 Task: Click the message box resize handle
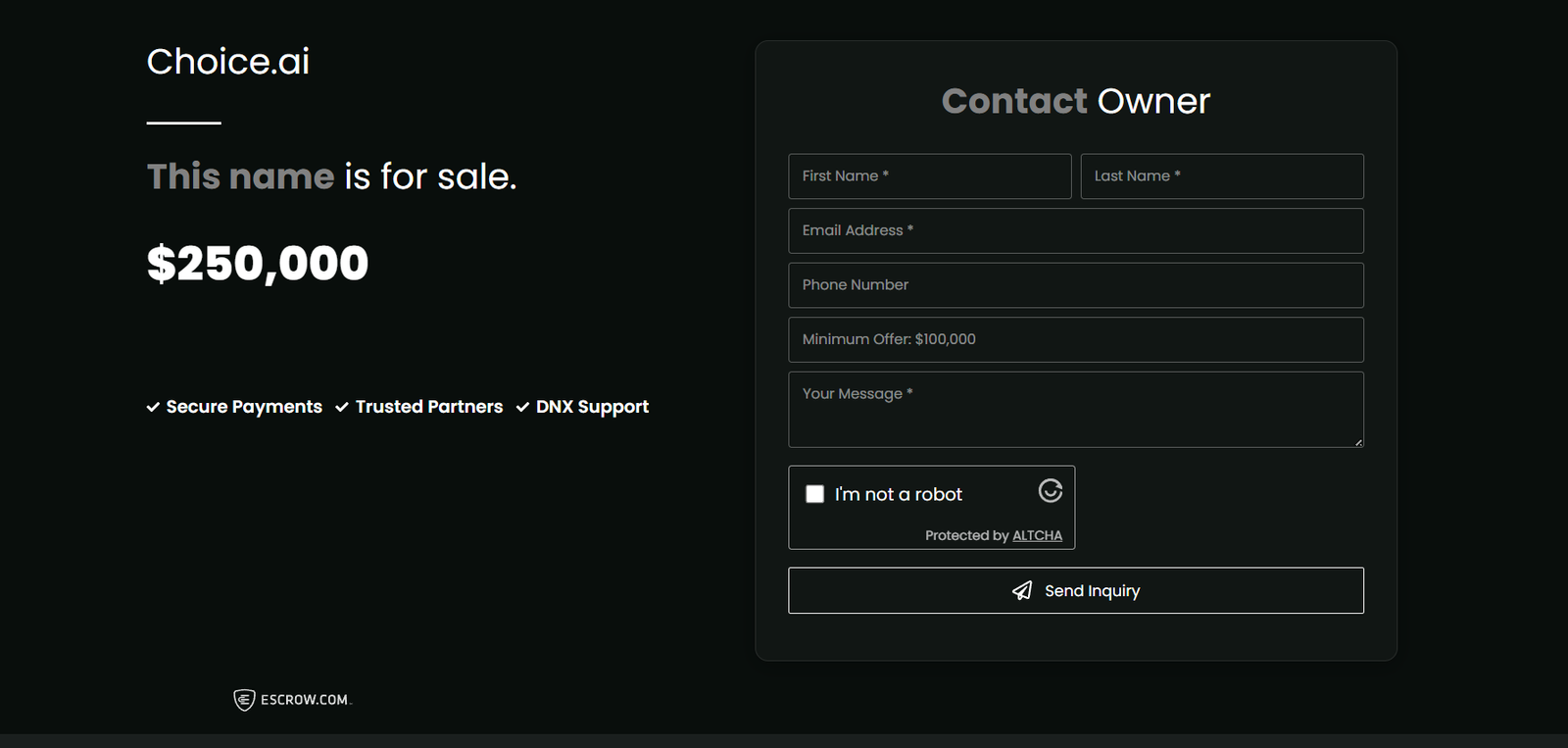coord(1358,443)
